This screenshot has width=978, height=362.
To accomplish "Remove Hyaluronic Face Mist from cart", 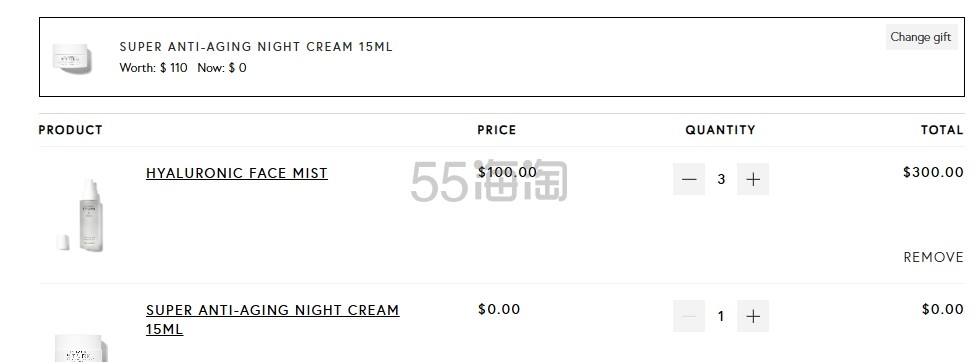I will (933, 257).
